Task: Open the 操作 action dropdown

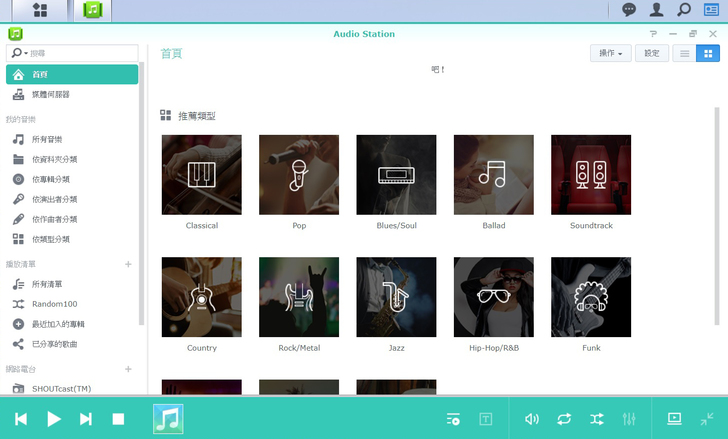Action: (x=611, y=53)
